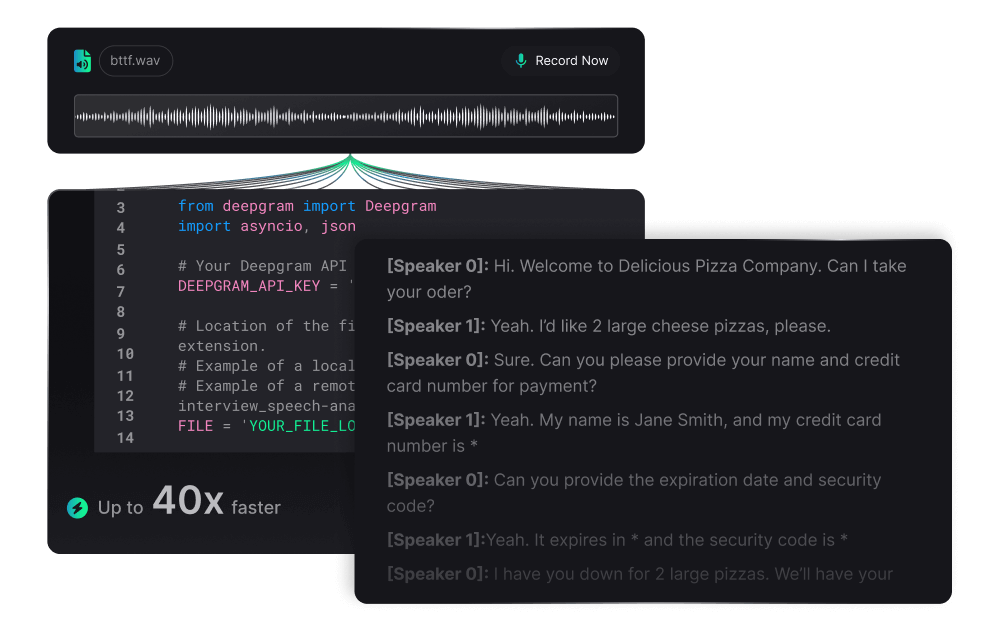Click the Record Now button

pos(561,61)
